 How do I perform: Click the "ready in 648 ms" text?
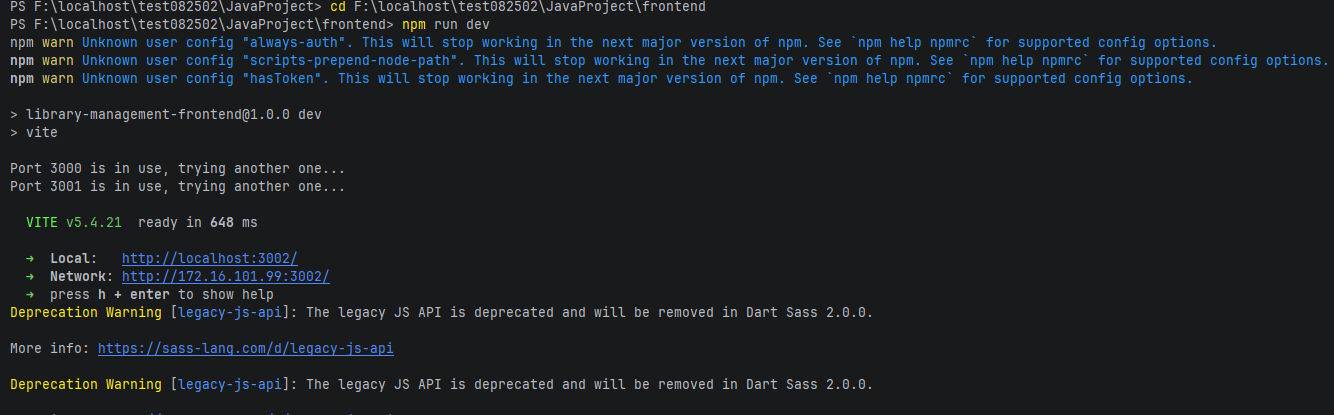[x=198, y=222]
